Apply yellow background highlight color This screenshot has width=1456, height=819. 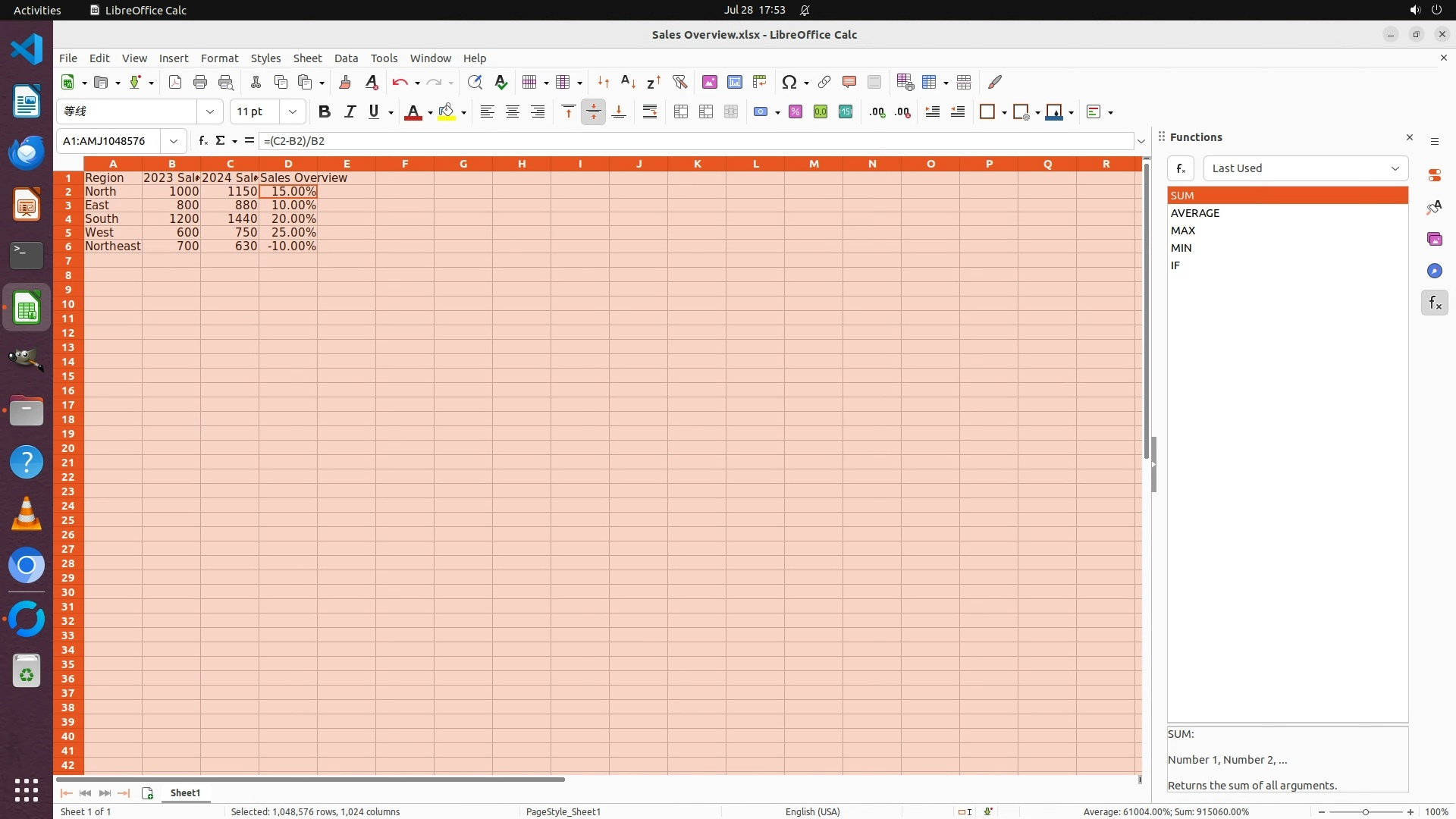tap(447, 111)
